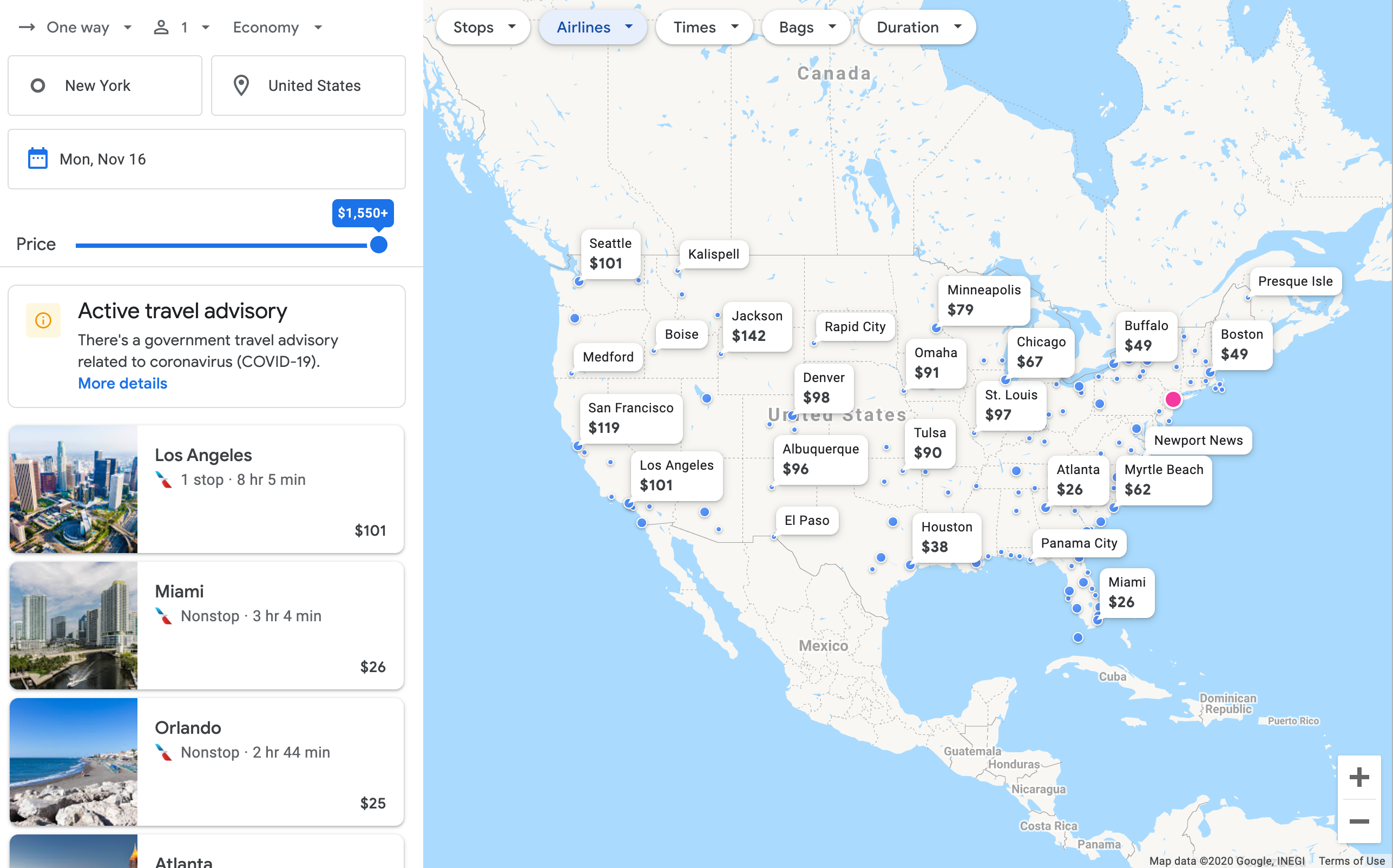Select the Miami $26 flight card

tap(207, 625)
